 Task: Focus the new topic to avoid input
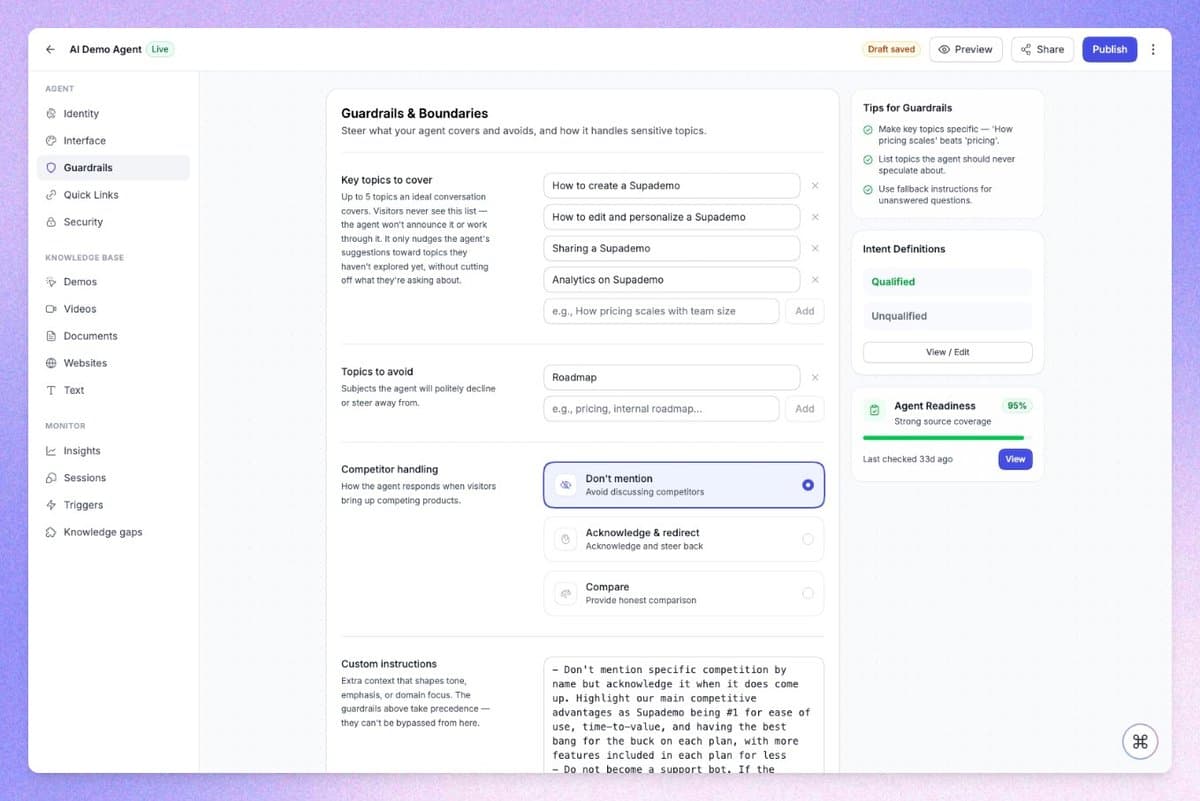[661, 408]
